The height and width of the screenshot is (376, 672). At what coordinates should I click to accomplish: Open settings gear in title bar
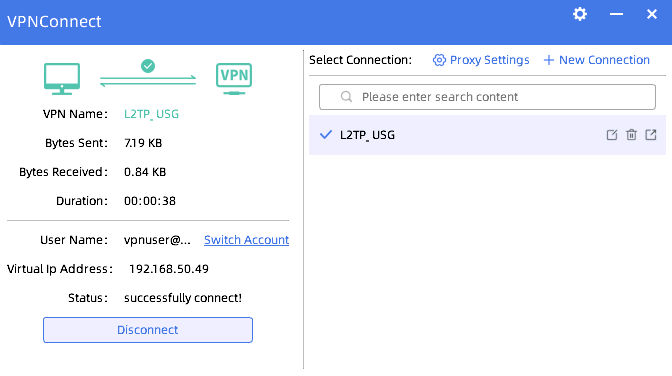(580, 14)
